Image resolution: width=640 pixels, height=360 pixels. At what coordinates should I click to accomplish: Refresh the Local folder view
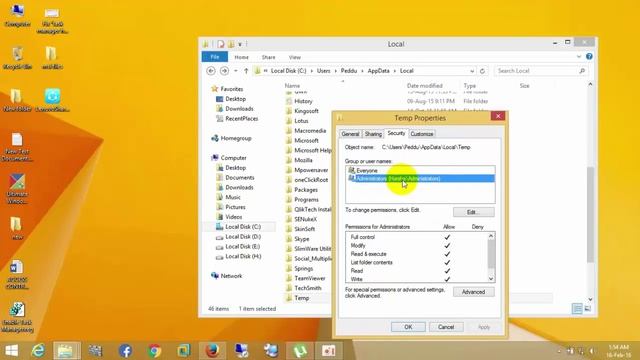point(482,71)
